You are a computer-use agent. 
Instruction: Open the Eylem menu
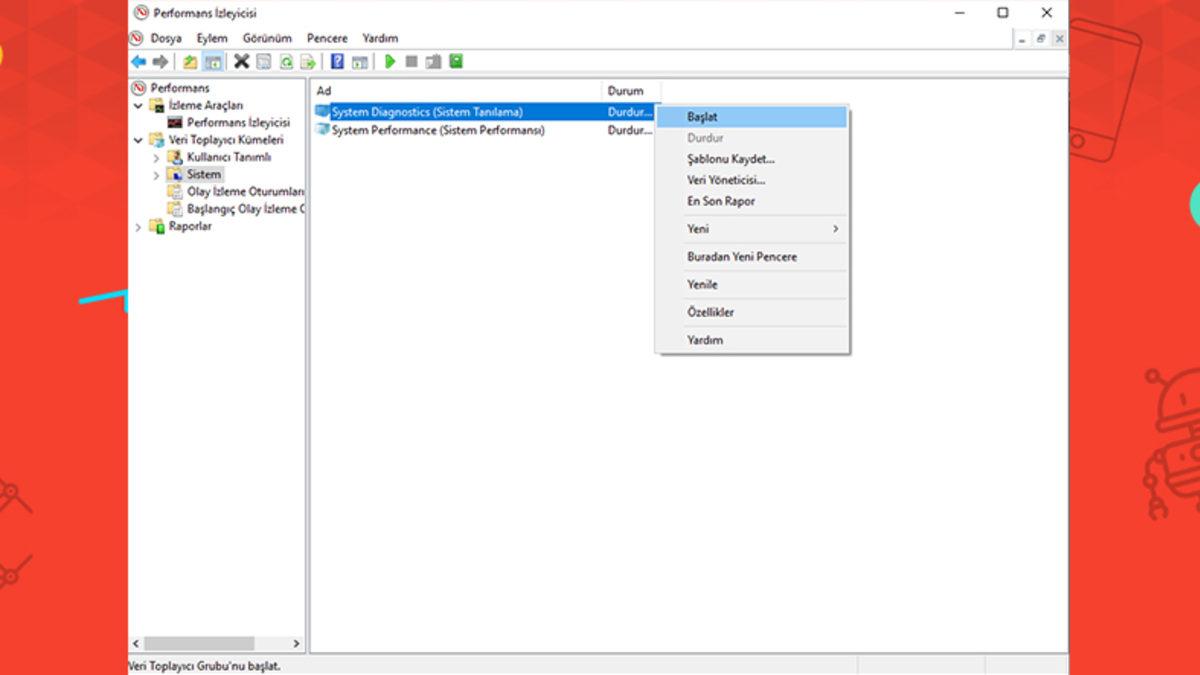(212, 37)
